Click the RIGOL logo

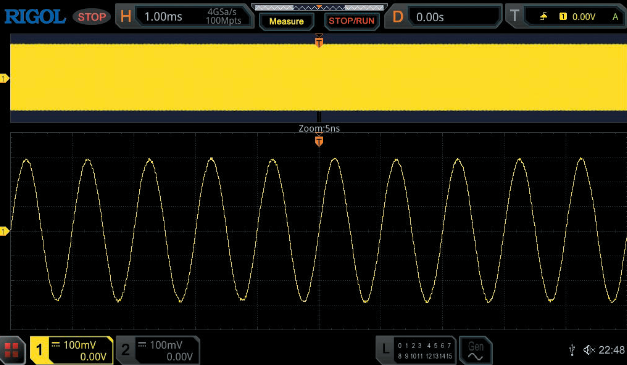click(35, 16)
